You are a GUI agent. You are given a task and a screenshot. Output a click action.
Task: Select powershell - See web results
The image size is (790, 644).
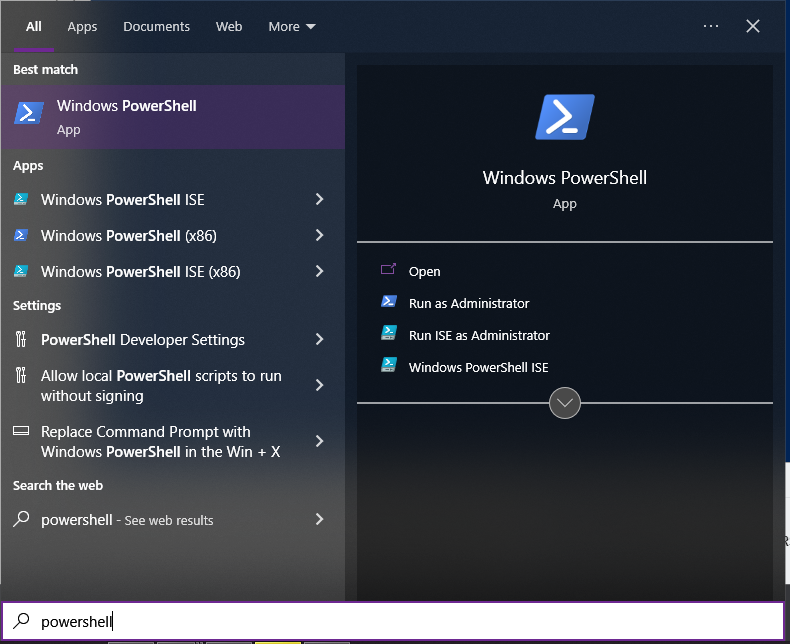coord(173,520)
